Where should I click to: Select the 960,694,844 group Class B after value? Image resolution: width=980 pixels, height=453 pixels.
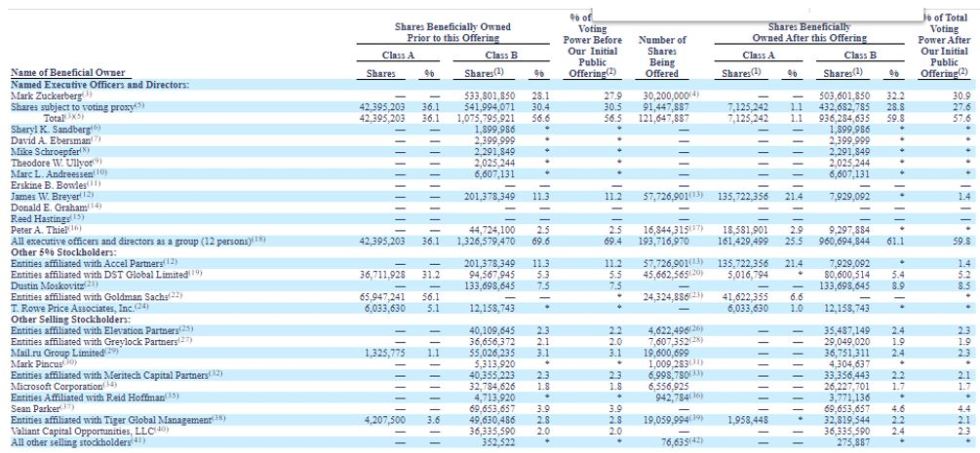tap(844, 240)
